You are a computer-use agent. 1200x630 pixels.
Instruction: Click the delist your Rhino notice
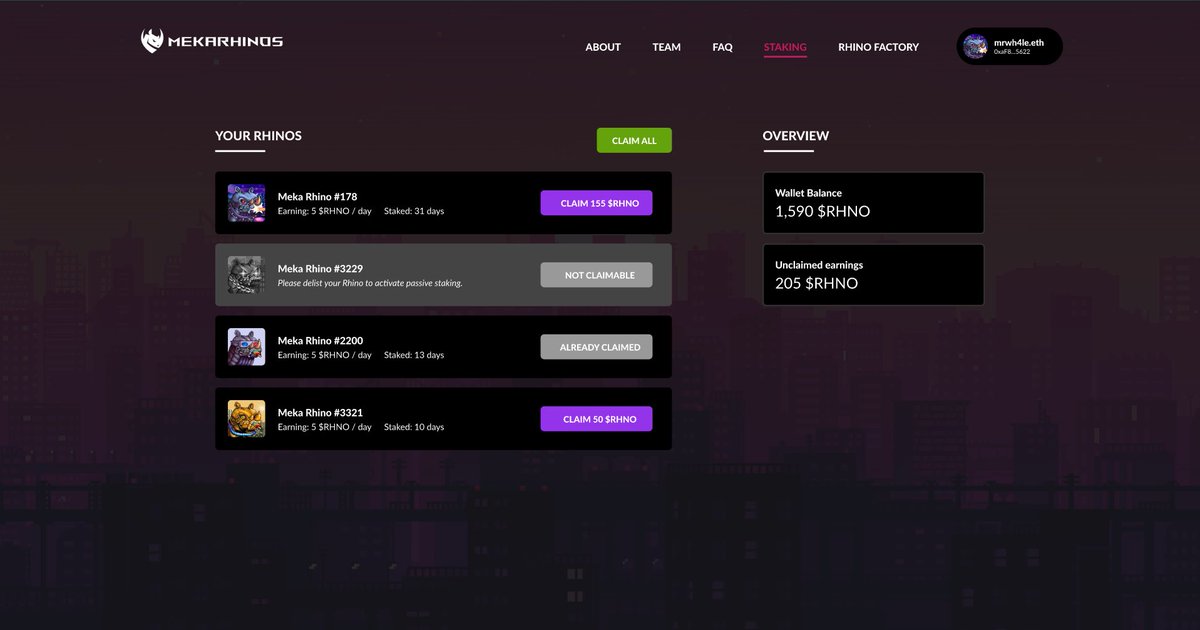coord(370,283)
